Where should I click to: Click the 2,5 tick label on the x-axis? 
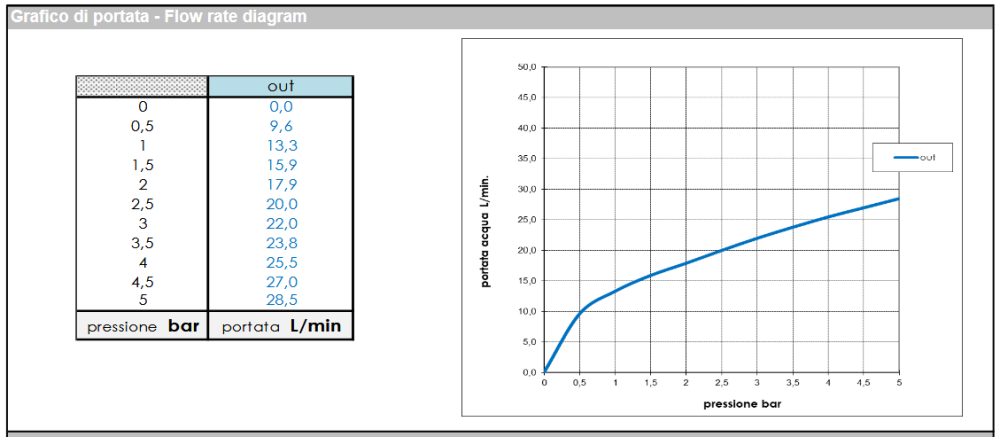point(721,383)
